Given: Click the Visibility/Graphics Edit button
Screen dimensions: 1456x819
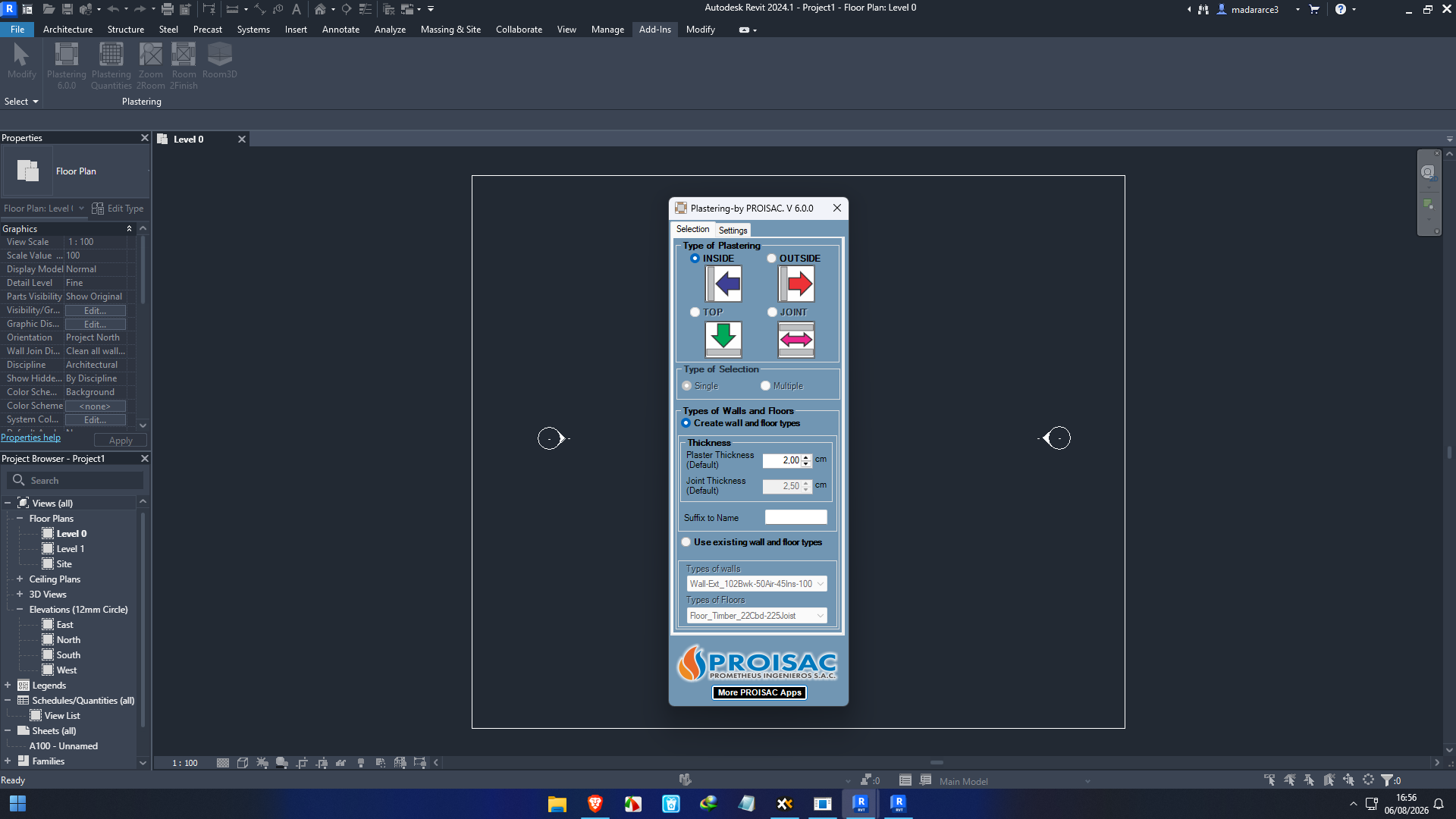Looking at the screenshot, I should (x=95, y=310).
